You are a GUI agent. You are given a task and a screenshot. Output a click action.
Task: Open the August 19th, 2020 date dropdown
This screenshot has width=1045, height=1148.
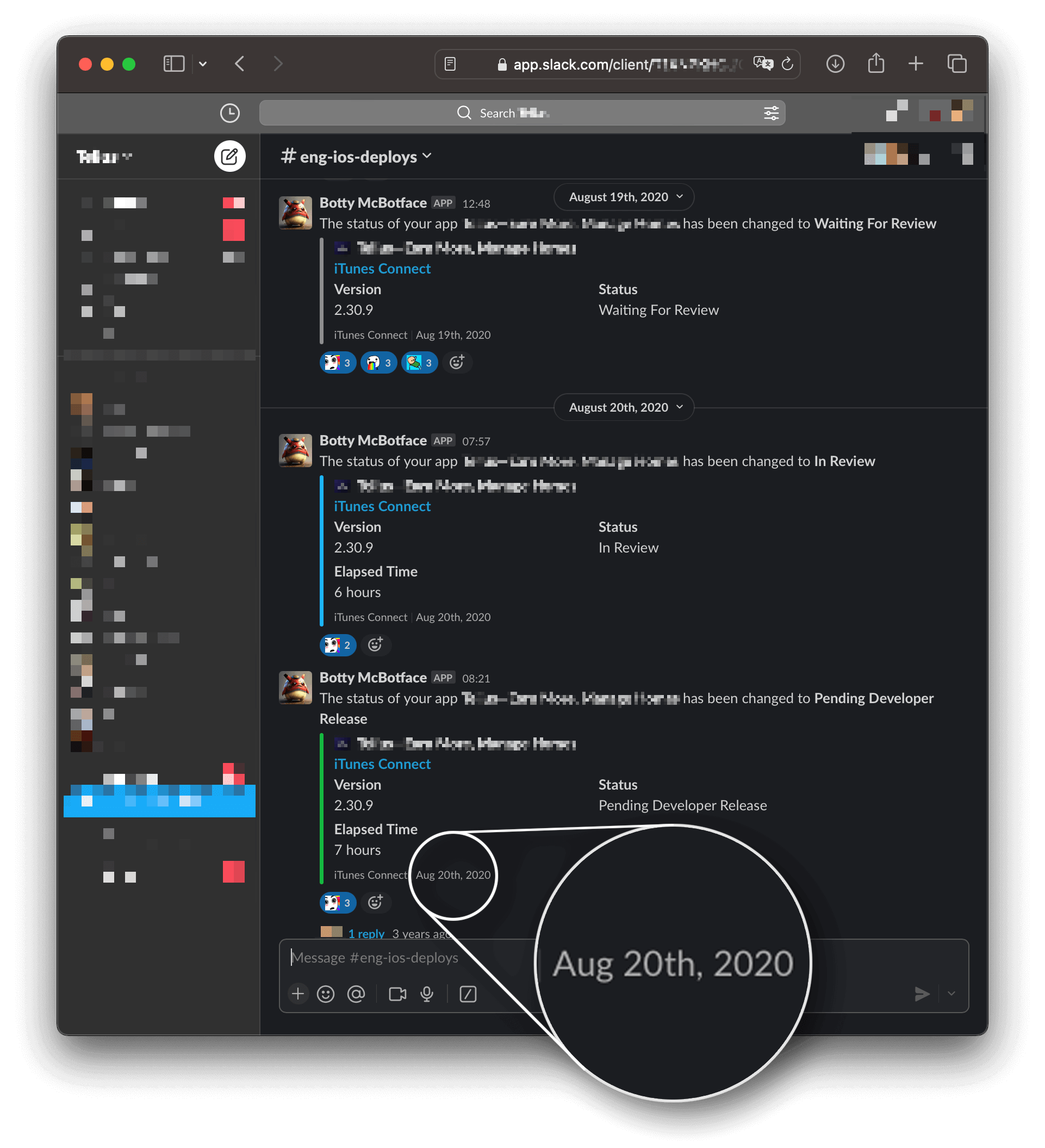point(624,197)
